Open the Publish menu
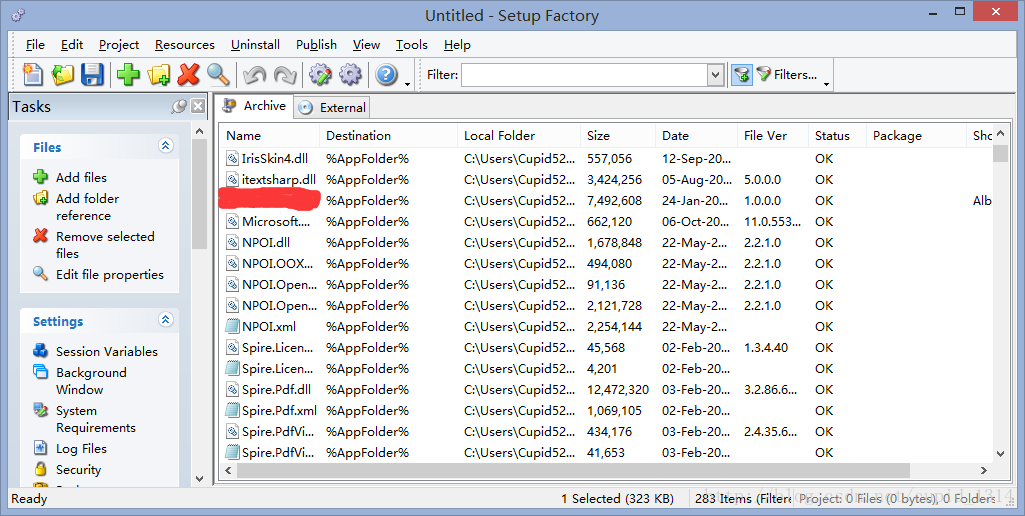The width and height of the screenshot is (1025, 516). (x=316, y=44)
